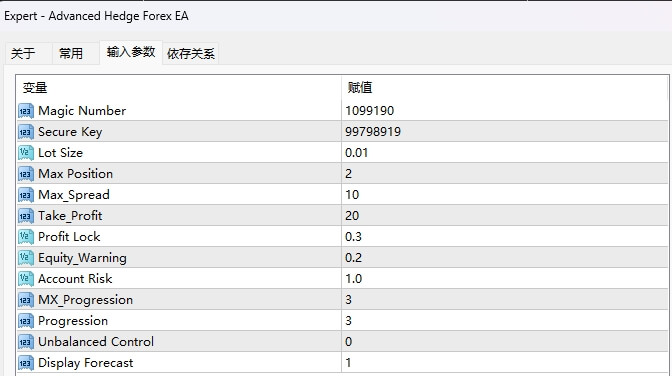The height and width of the screenshot is (376, 672).
Task: Select the Account Risk variable name
Action: tap(75, 279)
